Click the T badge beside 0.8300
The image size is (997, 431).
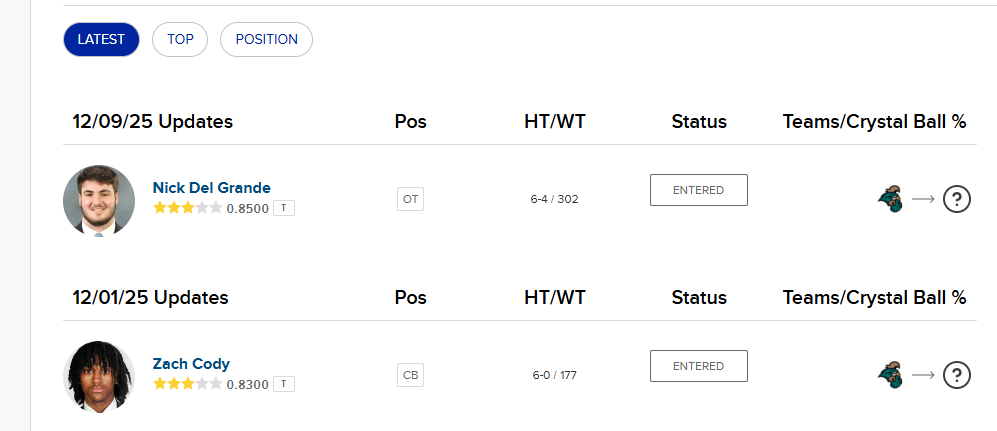click(x=284, y=384)
